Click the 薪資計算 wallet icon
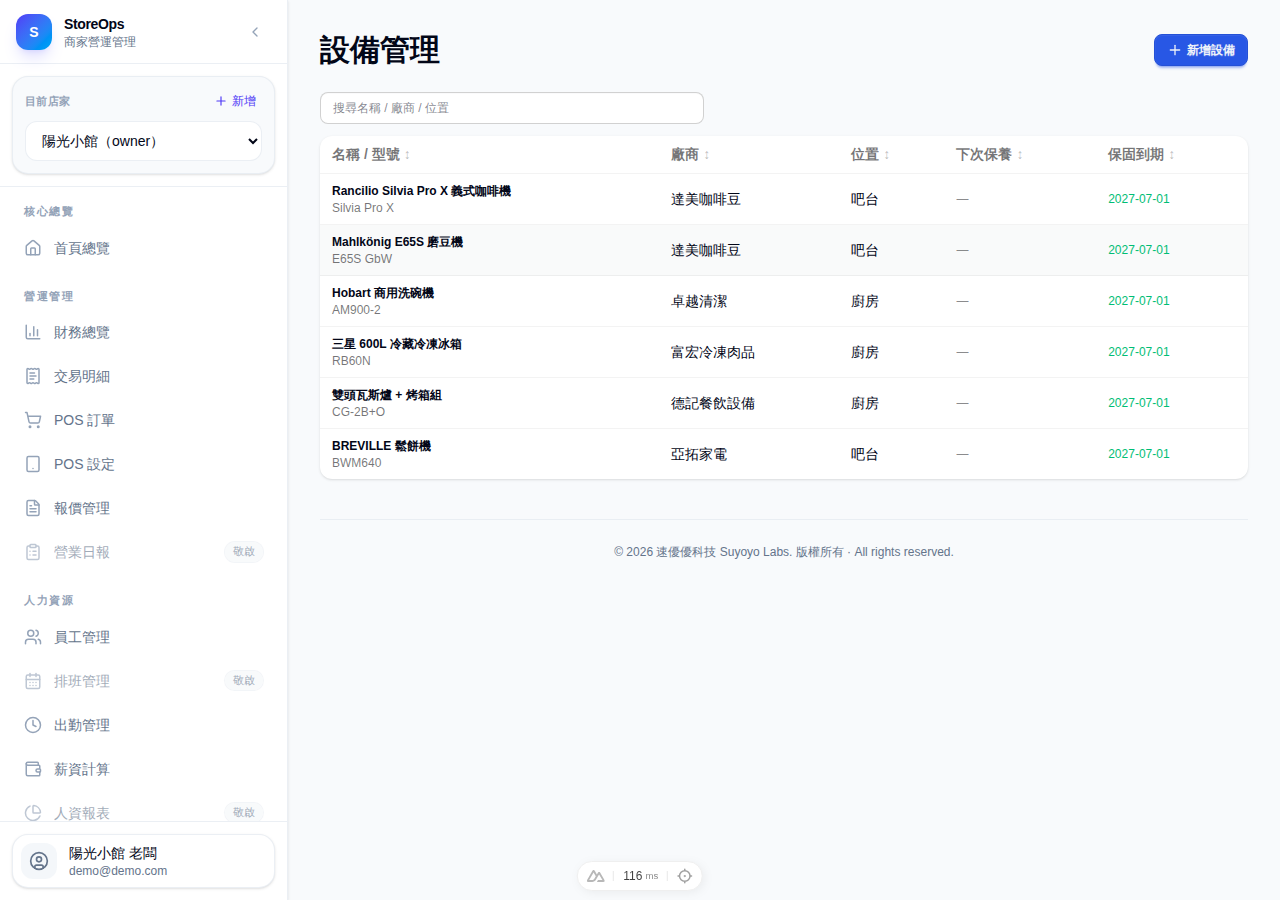The image size is (1280, 900). pos(33,769)
